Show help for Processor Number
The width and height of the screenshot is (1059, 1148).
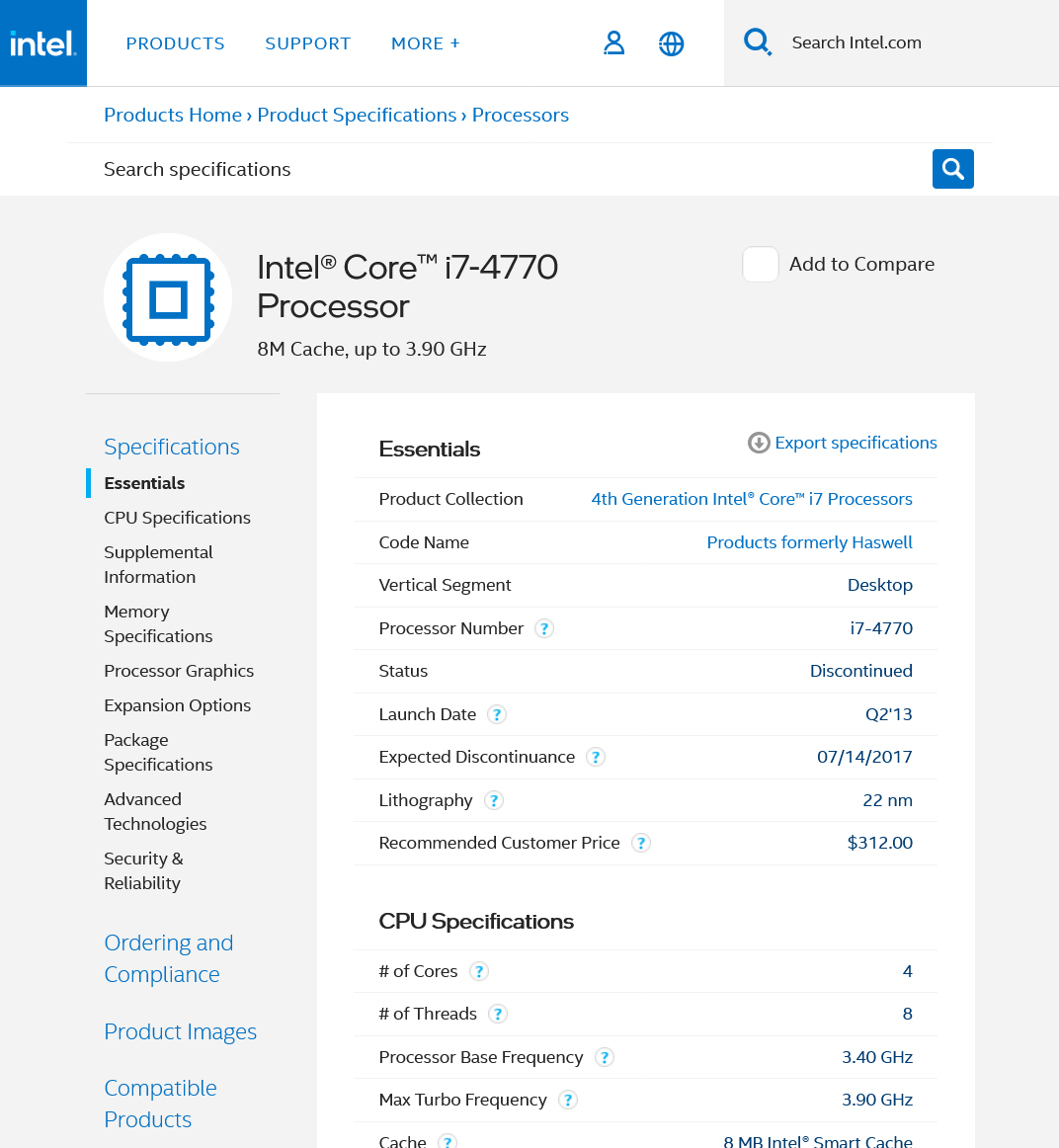pyautogui.click(x=544, y=628)
